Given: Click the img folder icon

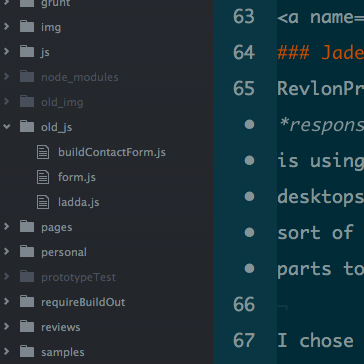Looking at the screenshot, I should [x=27, y=27].
